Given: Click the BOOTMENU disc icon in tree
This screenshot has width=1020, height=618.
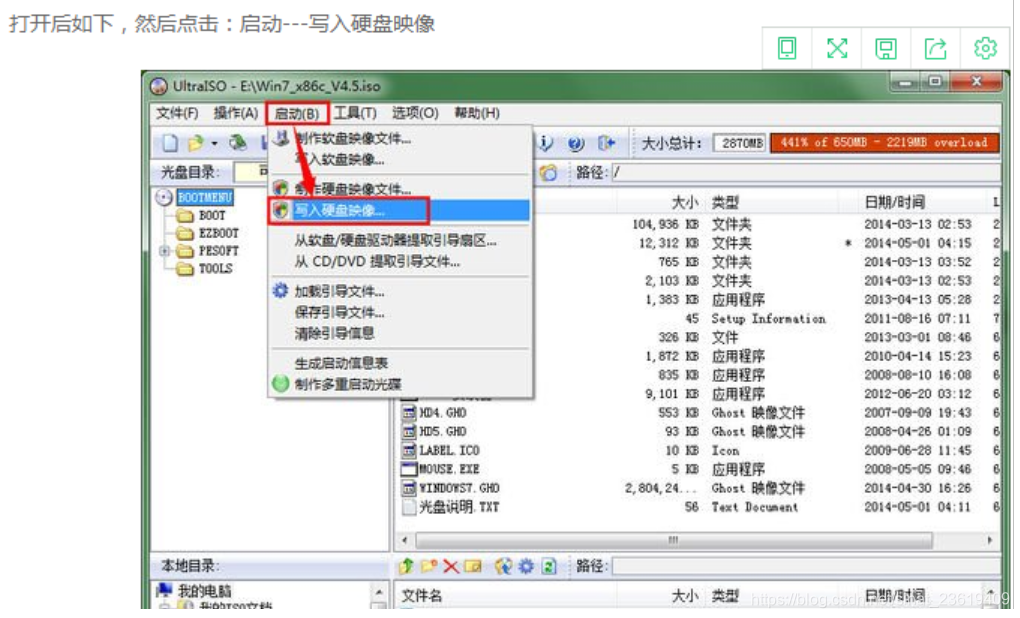Looking at the screenshot, I should tap(164, 197).
